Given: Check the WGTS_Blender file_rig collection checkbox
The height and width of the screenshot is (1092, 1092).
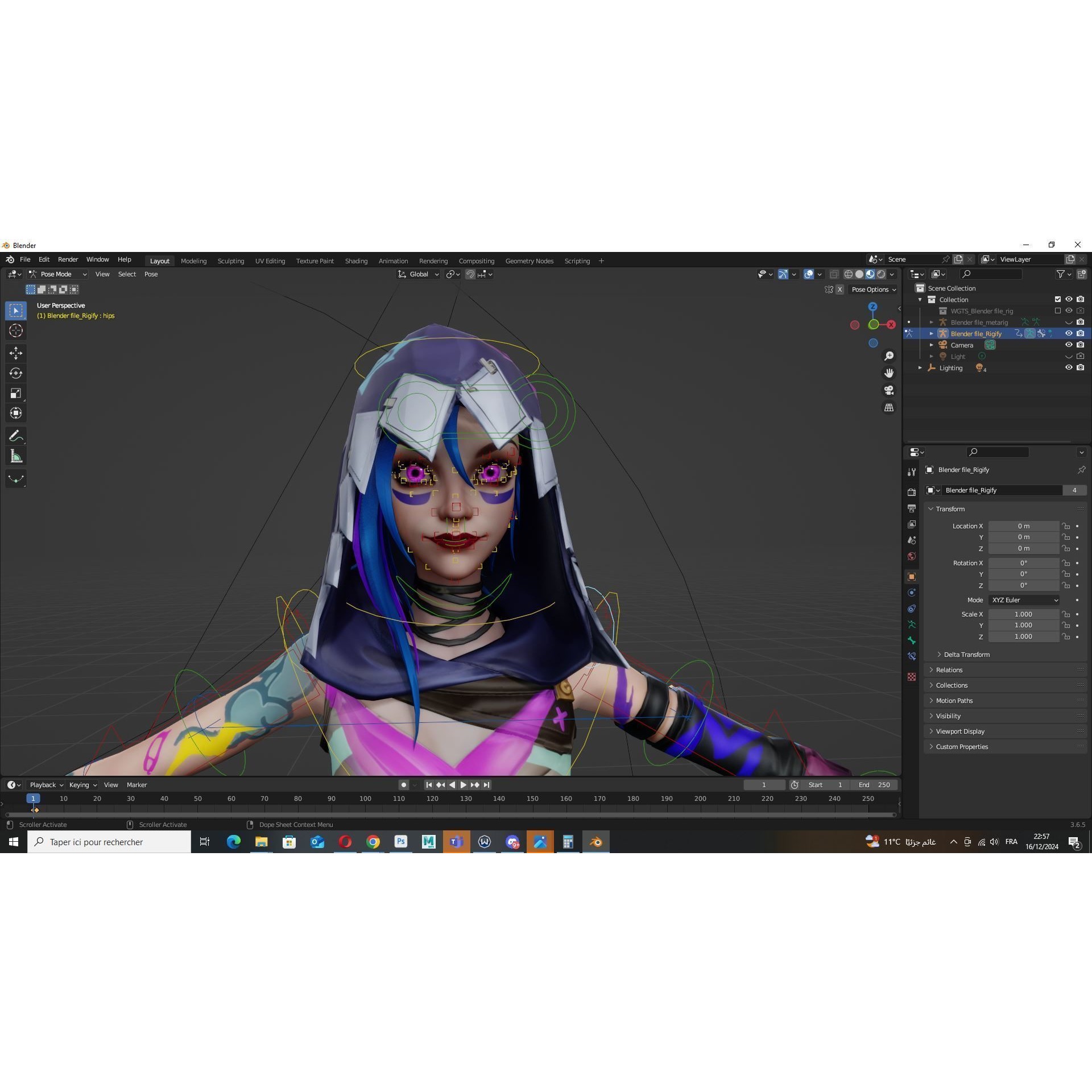Looking at the screenshot, I should [x=1058, y=311].
